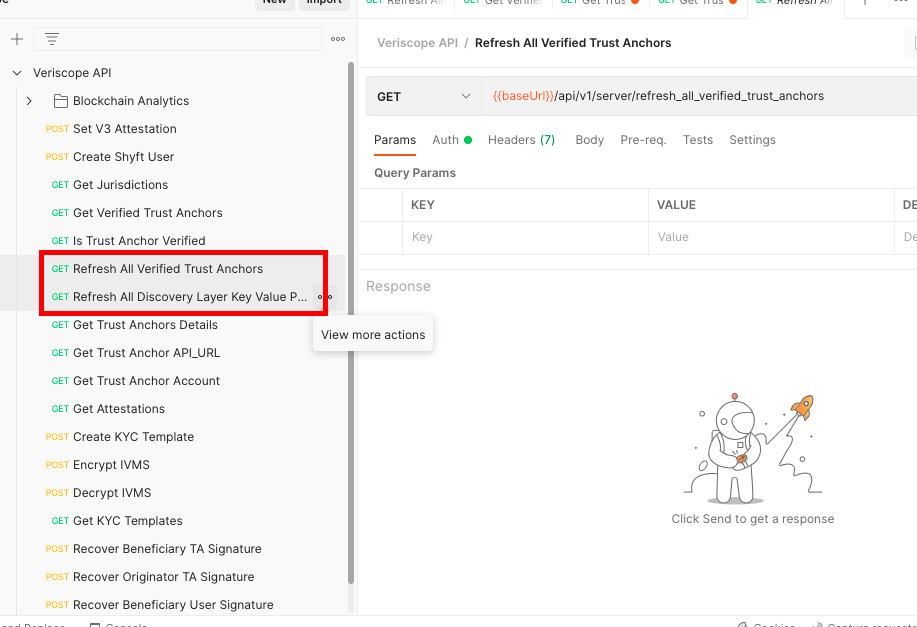Click the Blockchain Analytics folder icon
The image size is (917, 627).
click(61, 101)
